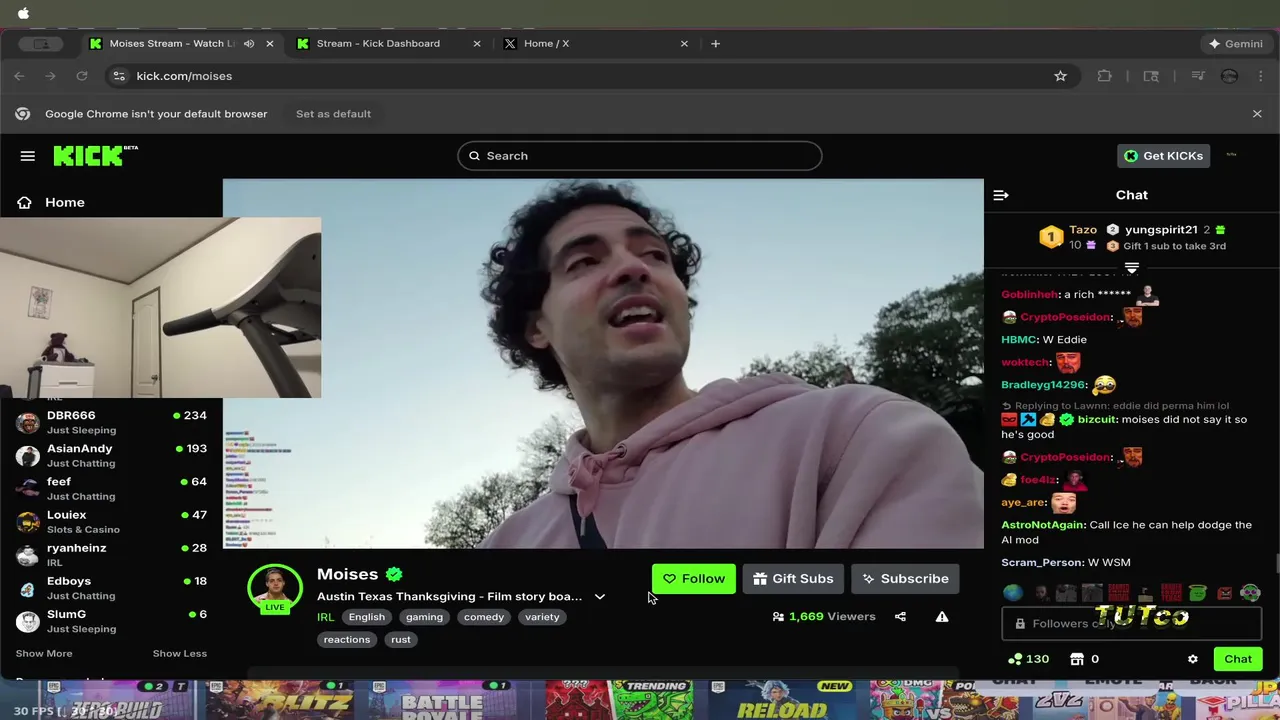This screenshot has width=1280, height=720.
Task: Subscribe to Moises channel
Action: (x=905, y=579)
